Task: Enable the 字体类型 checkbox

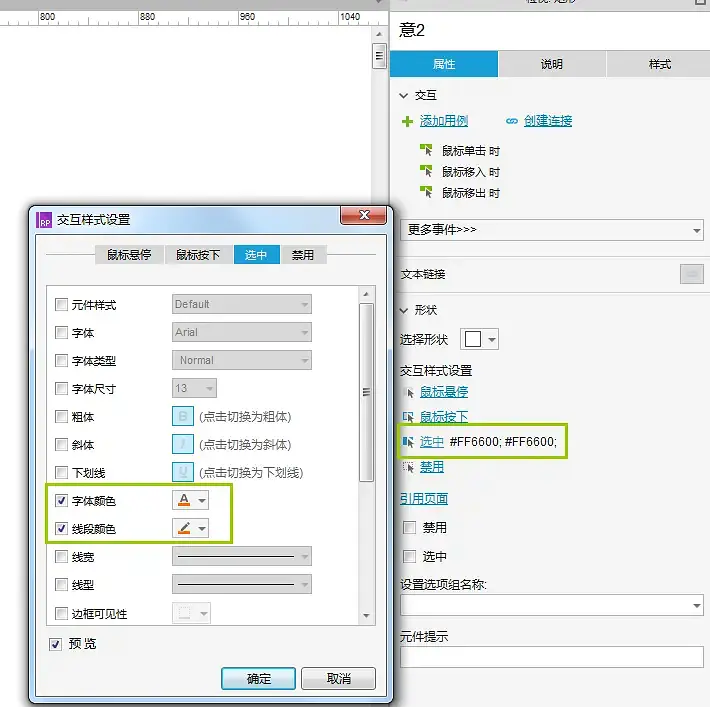Action: [61, 361]
